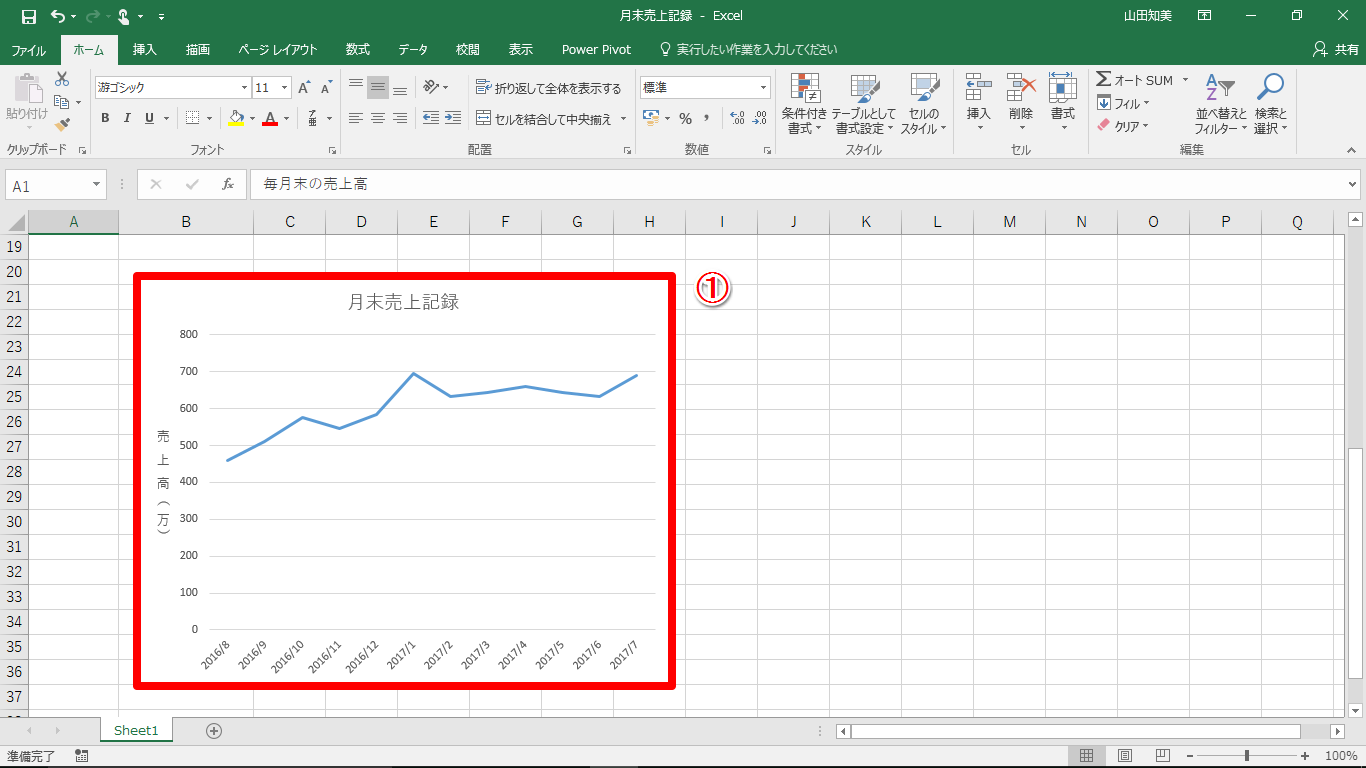The image size is (1366, 768).
Task: Click the red font color swatch
Action: coord(269,118)
